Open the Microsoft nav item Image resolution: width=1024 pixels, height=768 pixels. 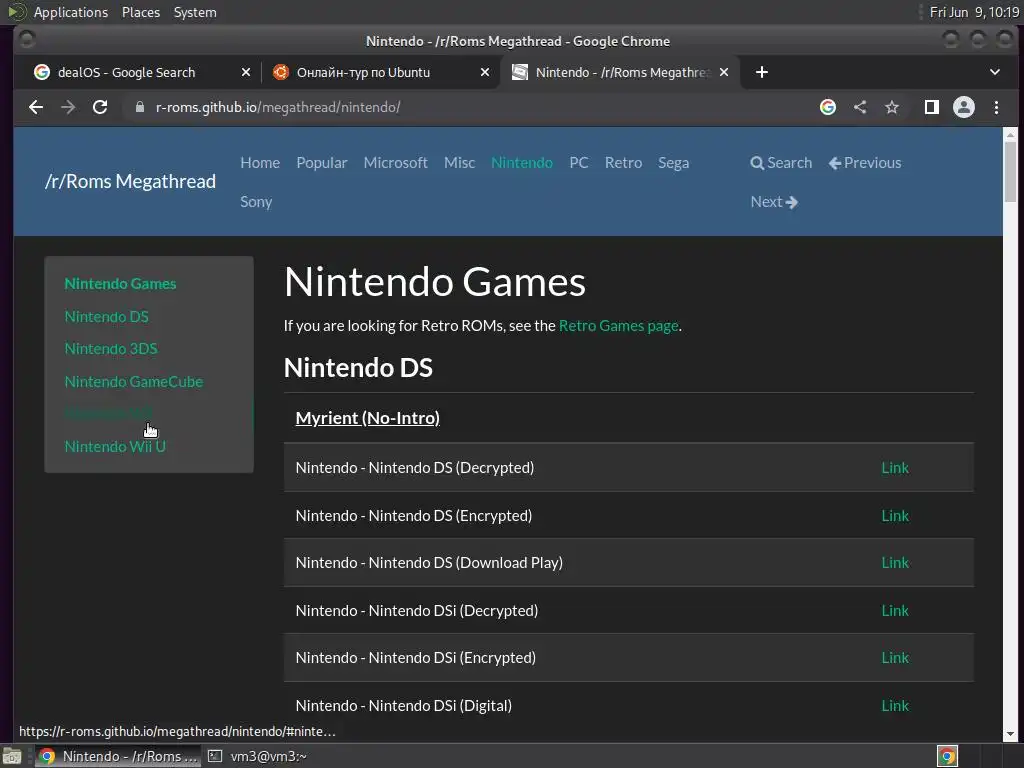tap(395, 163)
